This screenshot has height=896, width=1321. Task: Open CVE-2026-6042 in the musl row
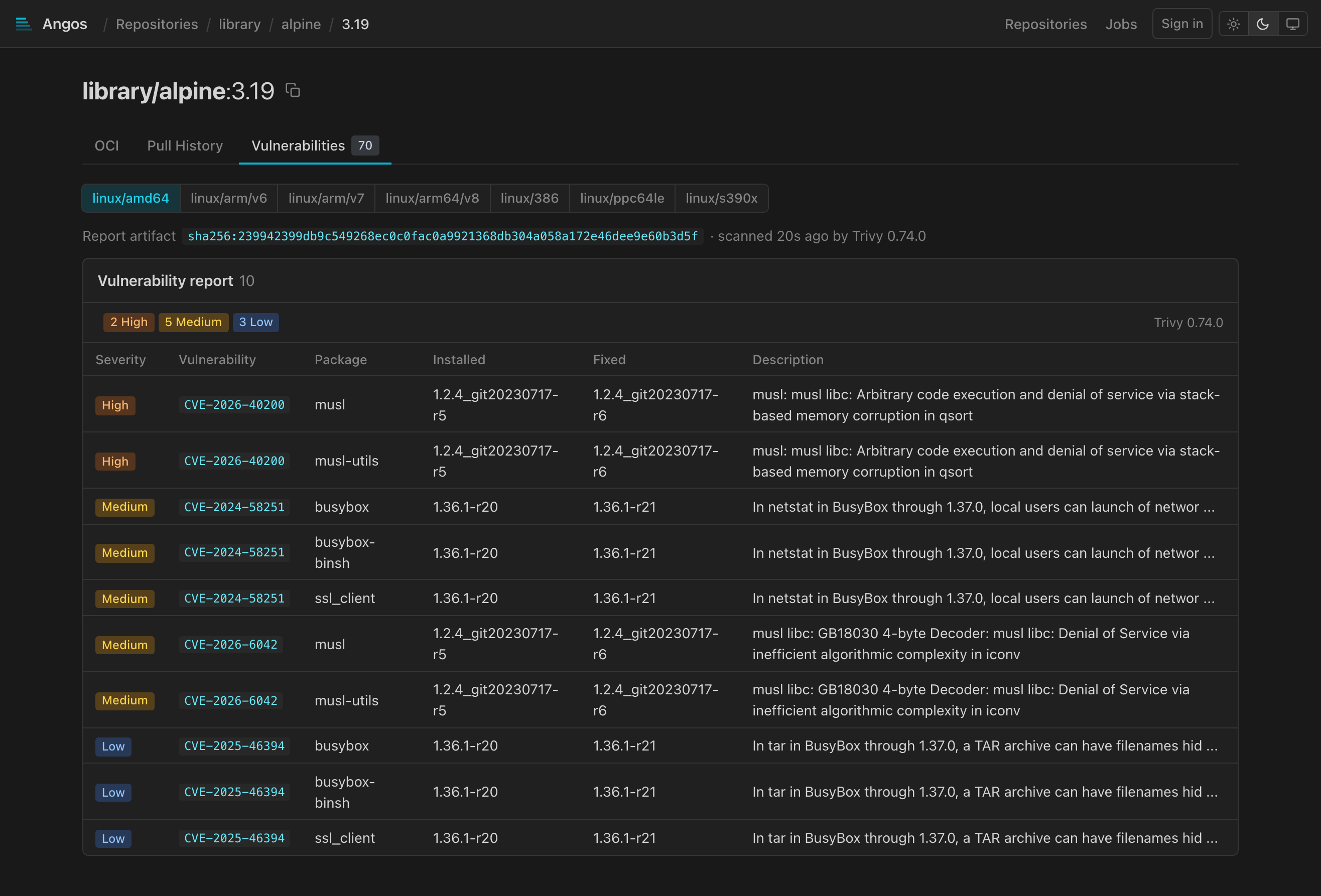231,644
